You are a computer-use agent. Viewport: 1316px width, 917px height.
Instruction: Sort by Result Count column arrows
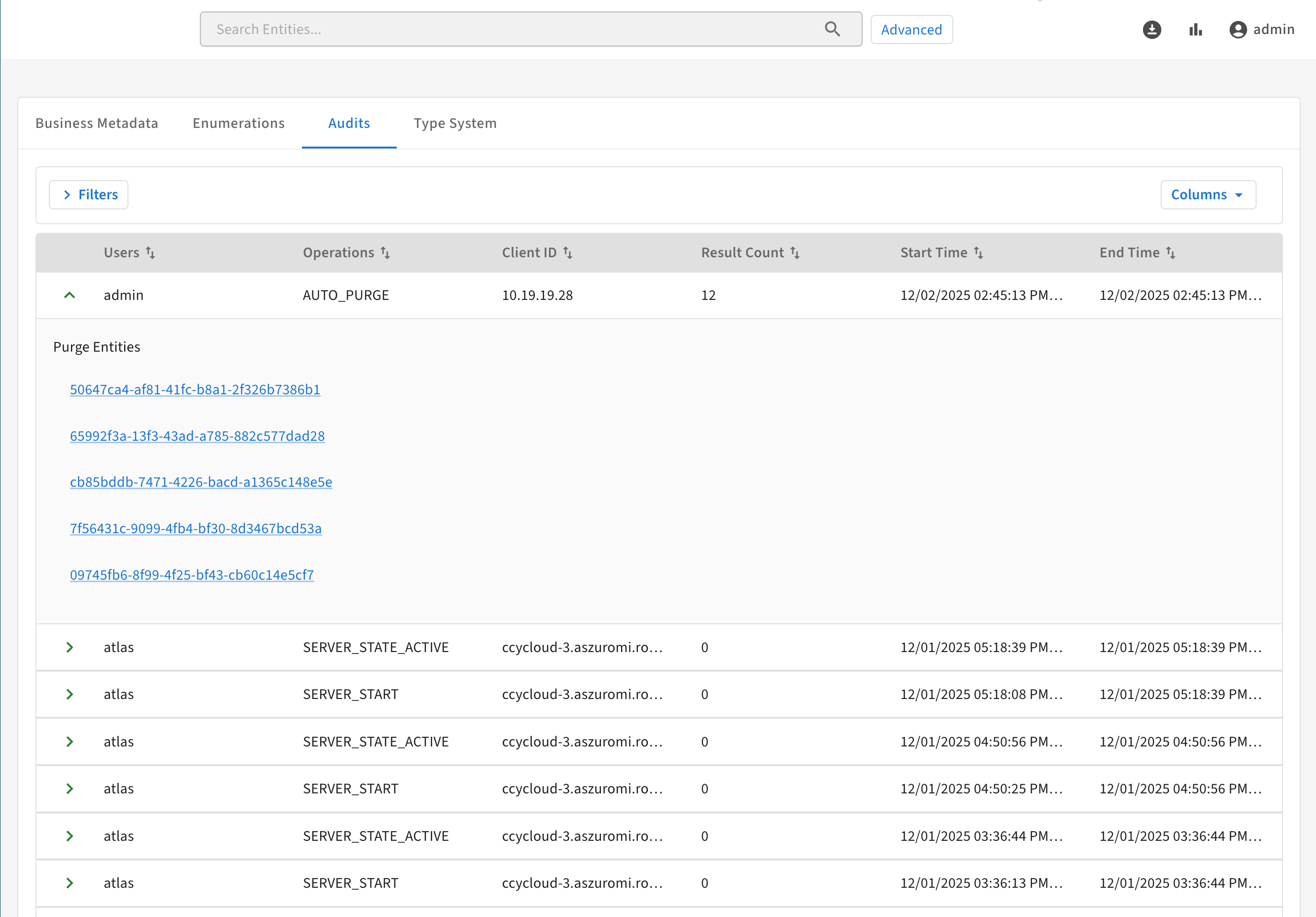coord(795,253)
